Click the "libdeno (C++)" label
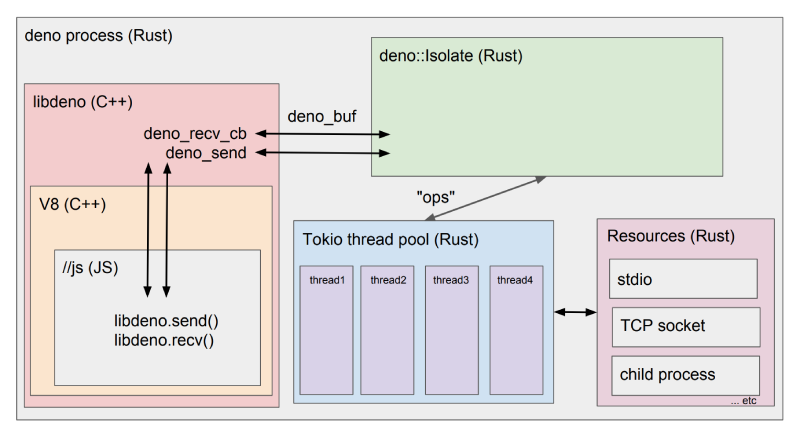 click(83, 102)
